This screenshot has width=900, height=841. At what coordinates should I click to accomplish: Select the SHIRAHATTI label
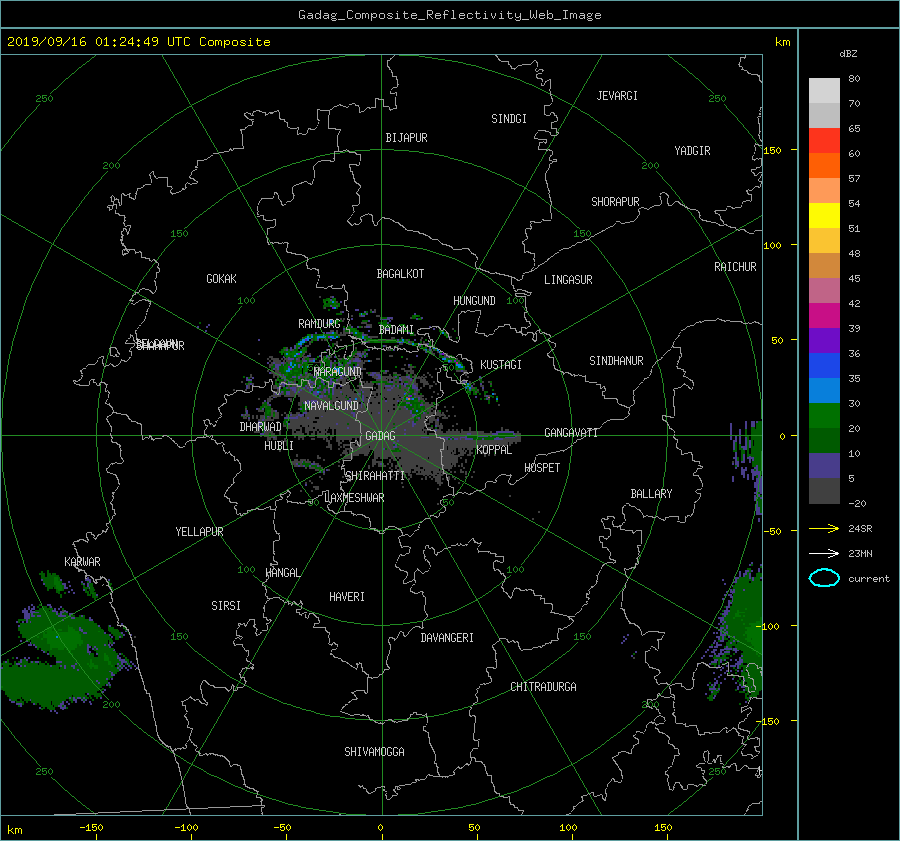(x=375, y=476)
